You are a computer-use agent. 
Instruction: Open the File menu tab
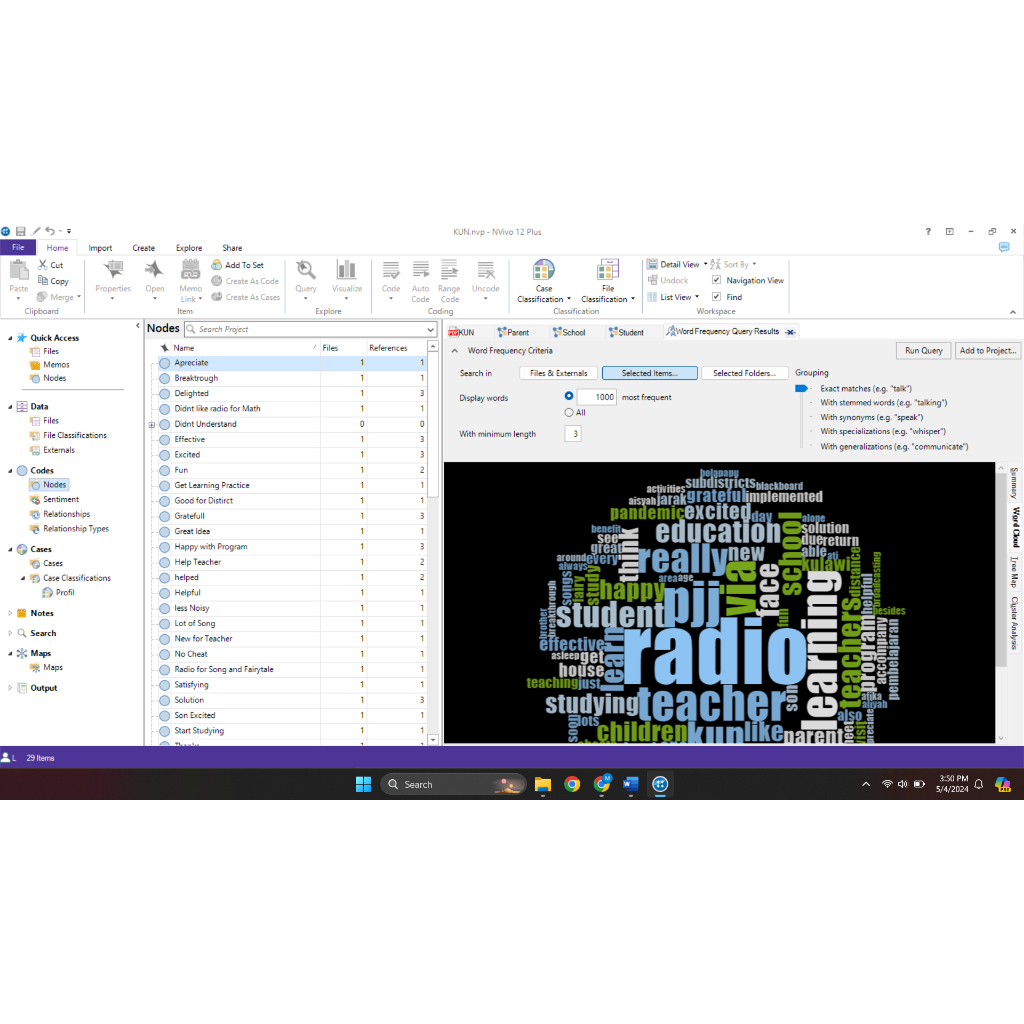[x=18, y=248]
